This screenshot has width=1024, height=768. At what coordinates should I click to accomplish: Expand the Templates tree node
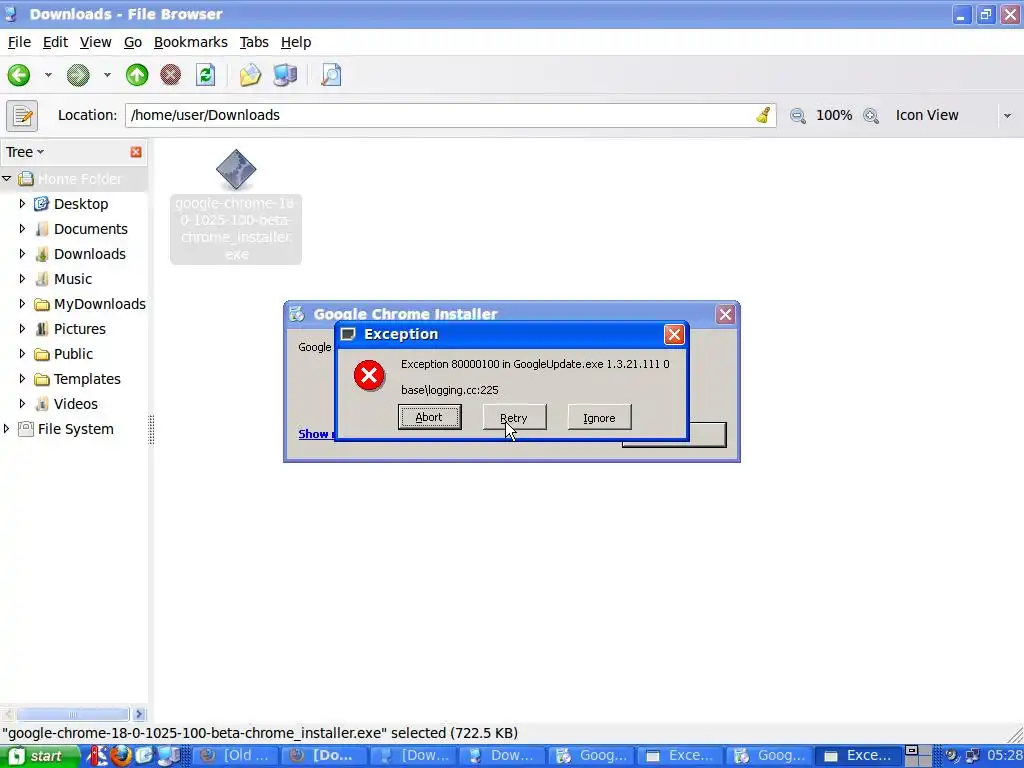pyautogui.click(x=22, y=379)
